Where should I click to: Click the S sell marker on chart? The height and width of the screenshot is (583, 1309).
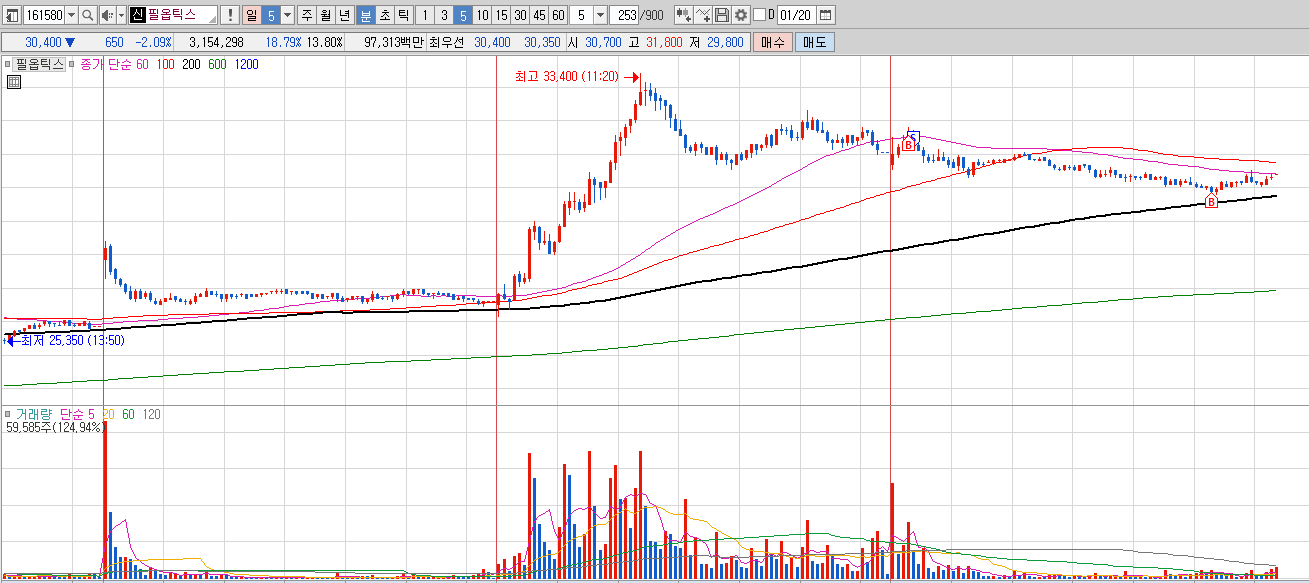point(912,136)
